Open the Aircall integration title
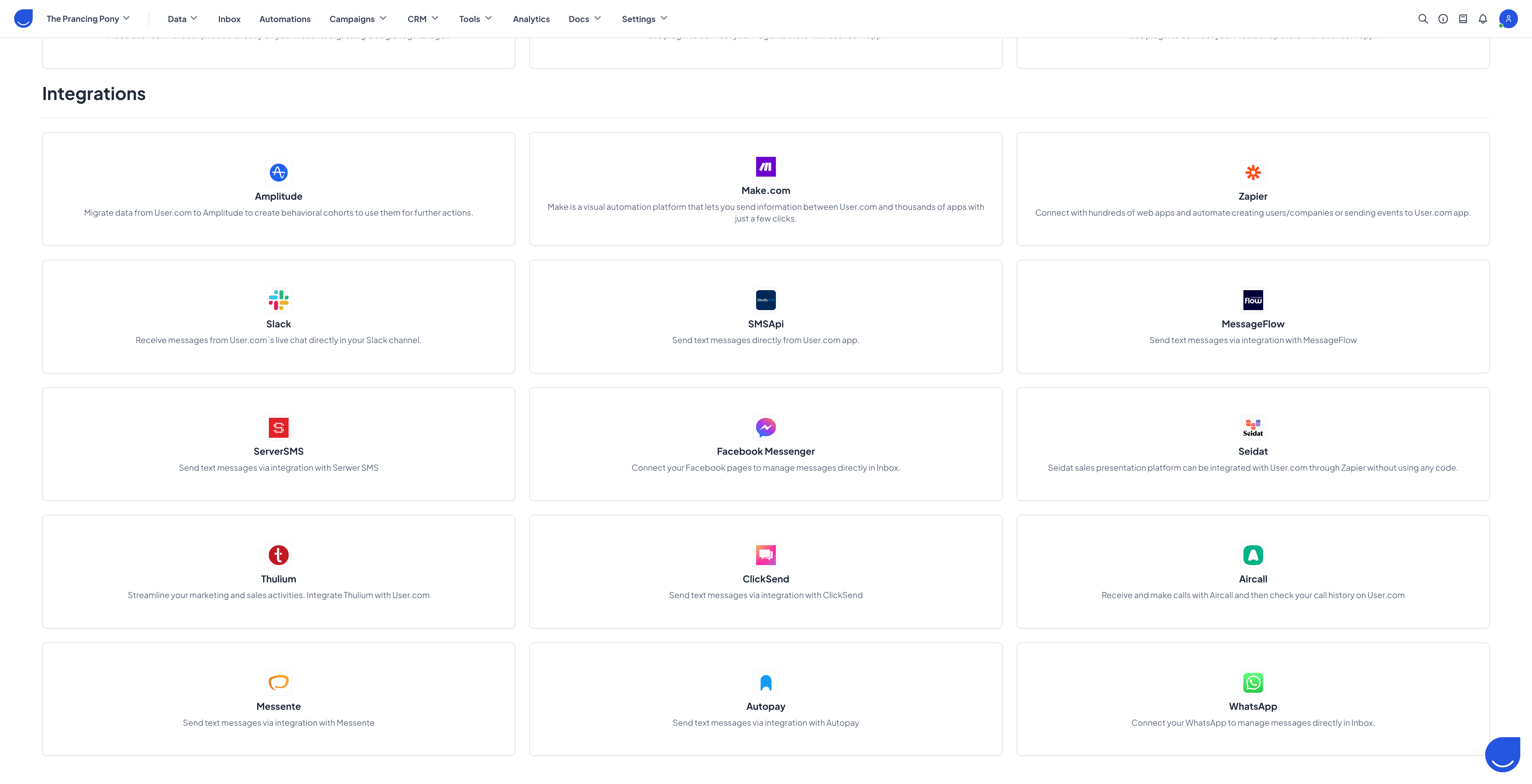This screenshot has height=784, width=1532. coord(1252,579)
